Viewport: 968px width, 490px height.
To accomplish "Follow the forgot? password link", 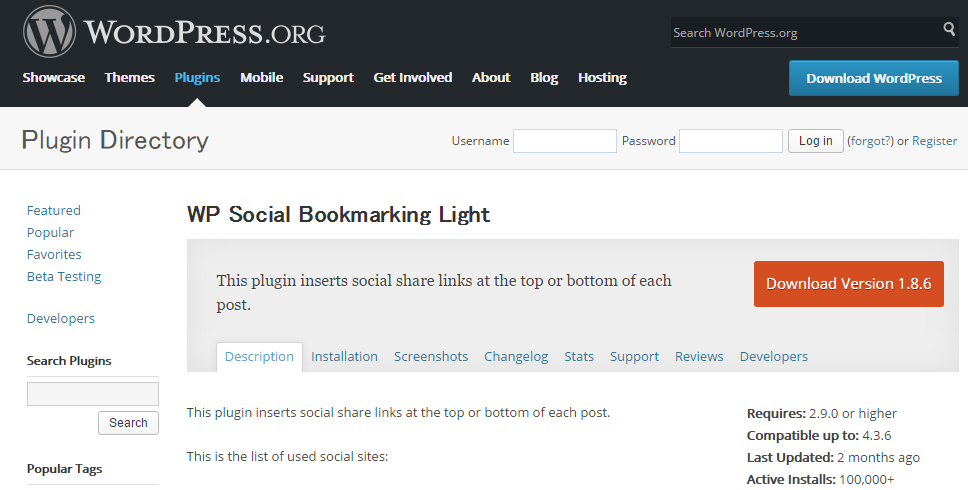I will click(870, 141).
